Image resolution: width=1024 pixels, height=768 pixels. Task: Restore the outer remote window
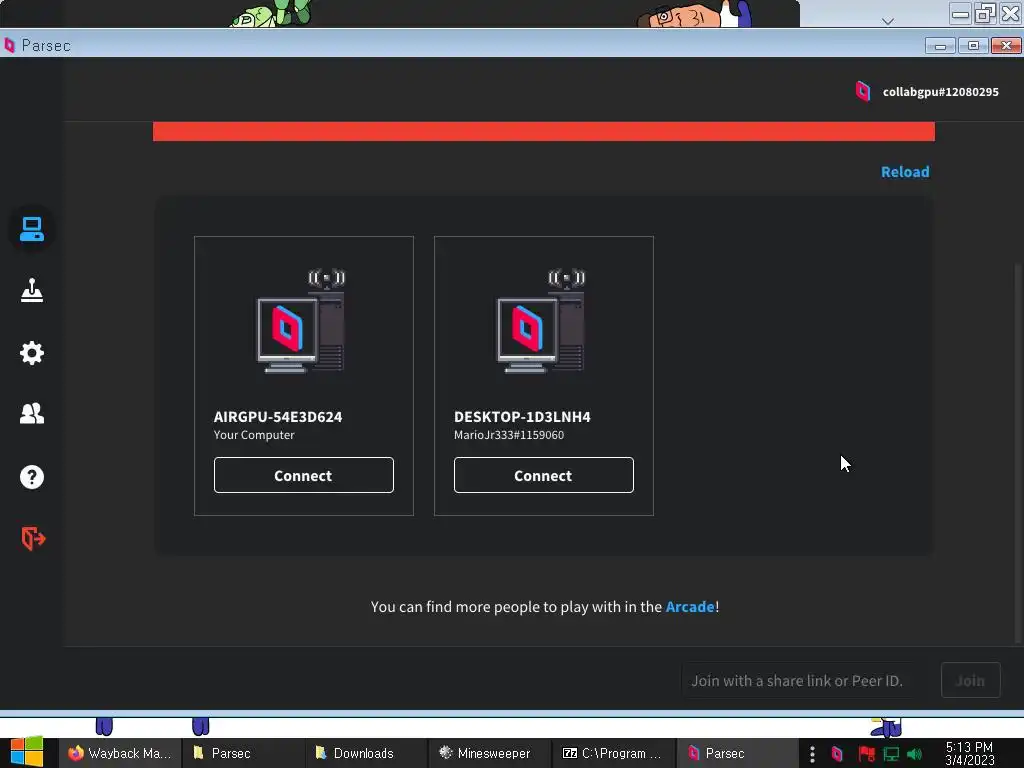(x=985, y=13)
